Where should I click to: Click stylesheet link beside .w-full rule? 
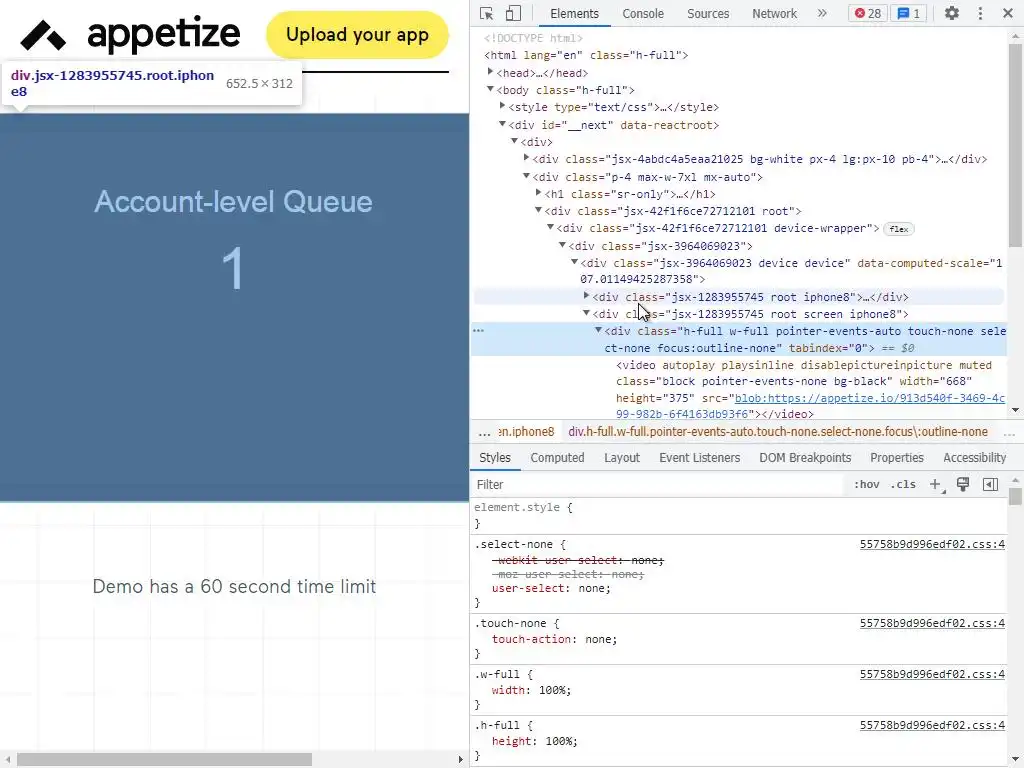click(932, 674)
